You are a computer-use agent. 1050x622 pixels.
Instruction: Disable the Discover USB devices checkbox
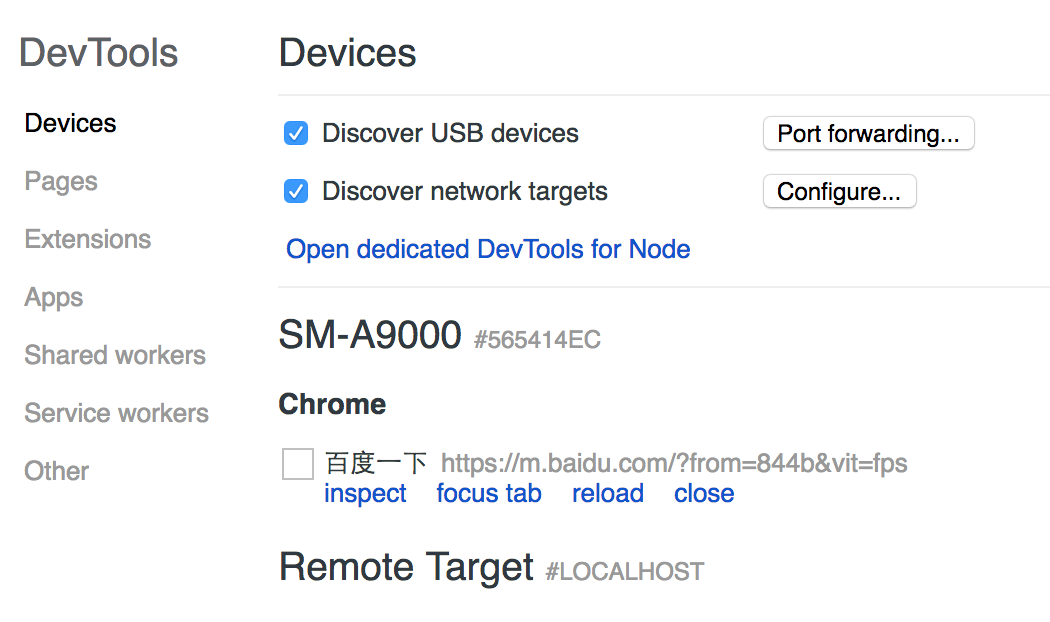pos(296,133)
